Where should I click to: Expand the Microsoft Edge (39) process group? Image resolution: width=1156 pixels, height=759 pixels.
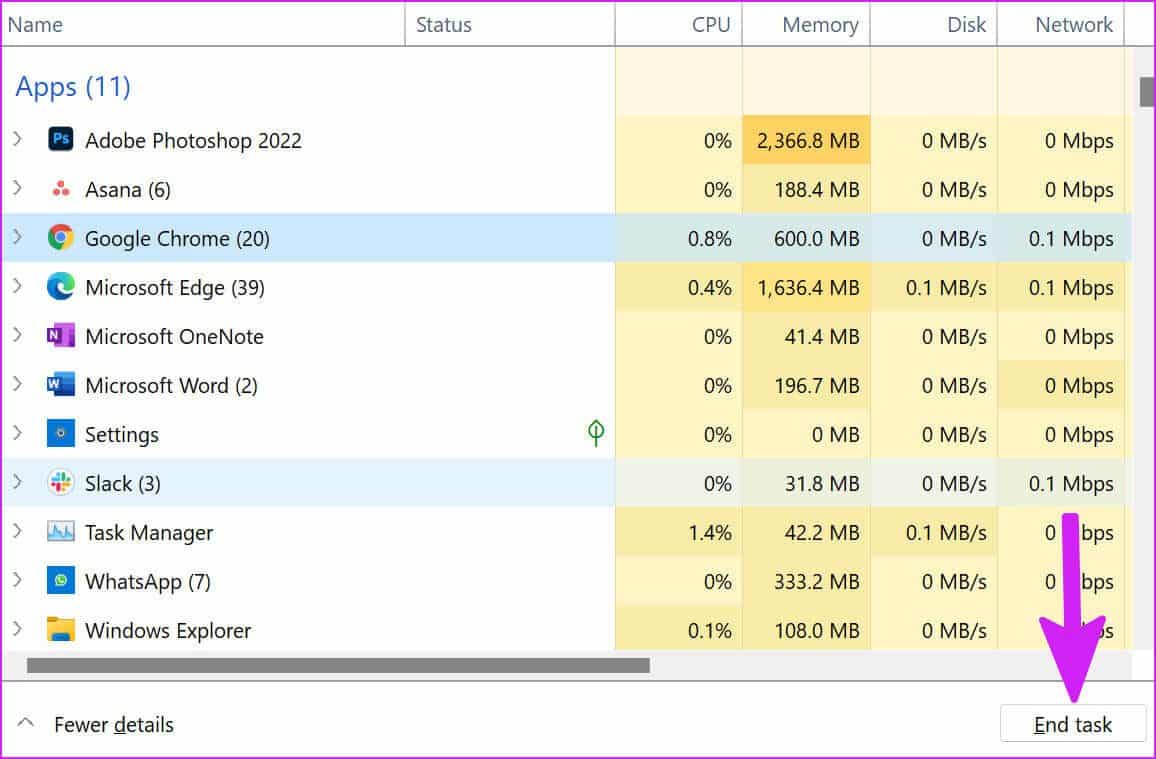pos(18,287)
